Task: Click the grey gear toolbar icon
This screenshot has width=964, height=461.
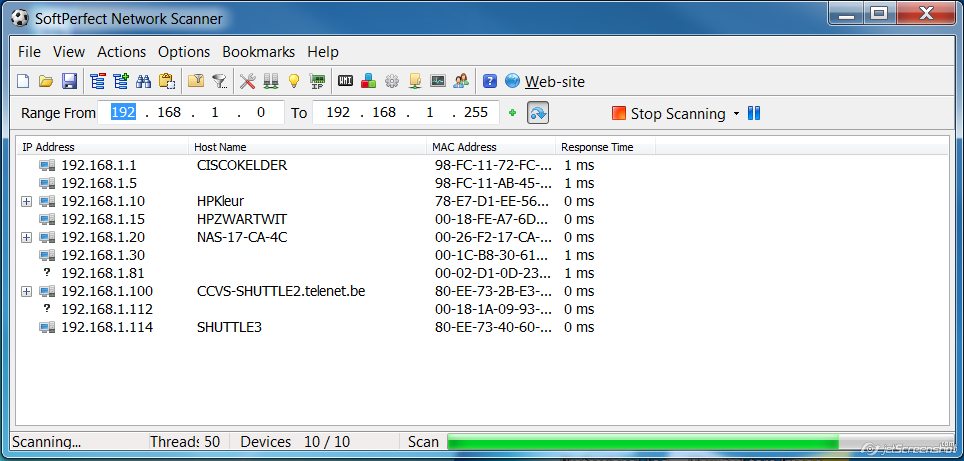Action: pos(392,81)
